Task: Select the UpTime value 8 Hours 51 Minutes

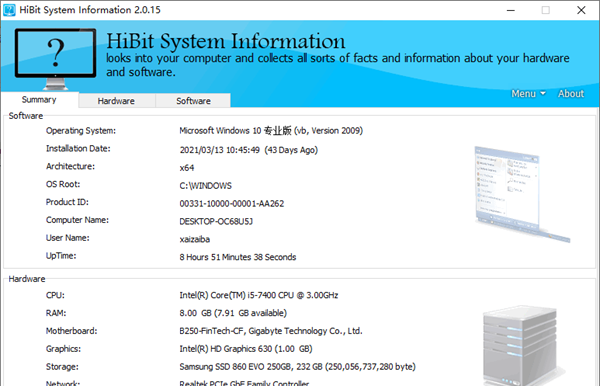Action: tap(238, 257)
